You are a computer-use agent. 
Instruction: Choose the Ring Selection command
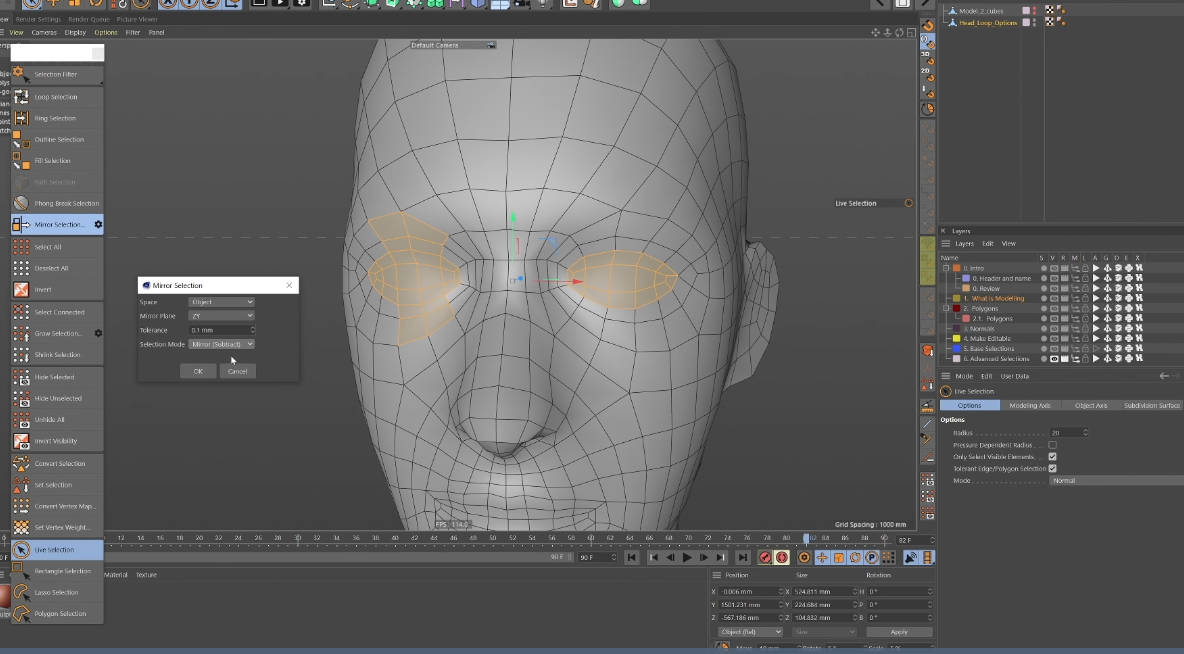pyautogui.click(x=57, y=118)
